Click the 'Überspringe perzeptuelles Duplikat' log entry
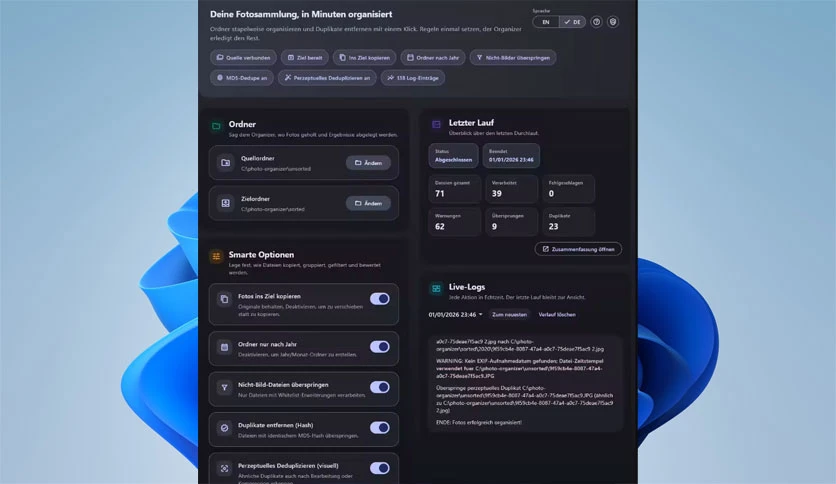836x484 pixels. (x=525, y=399)
